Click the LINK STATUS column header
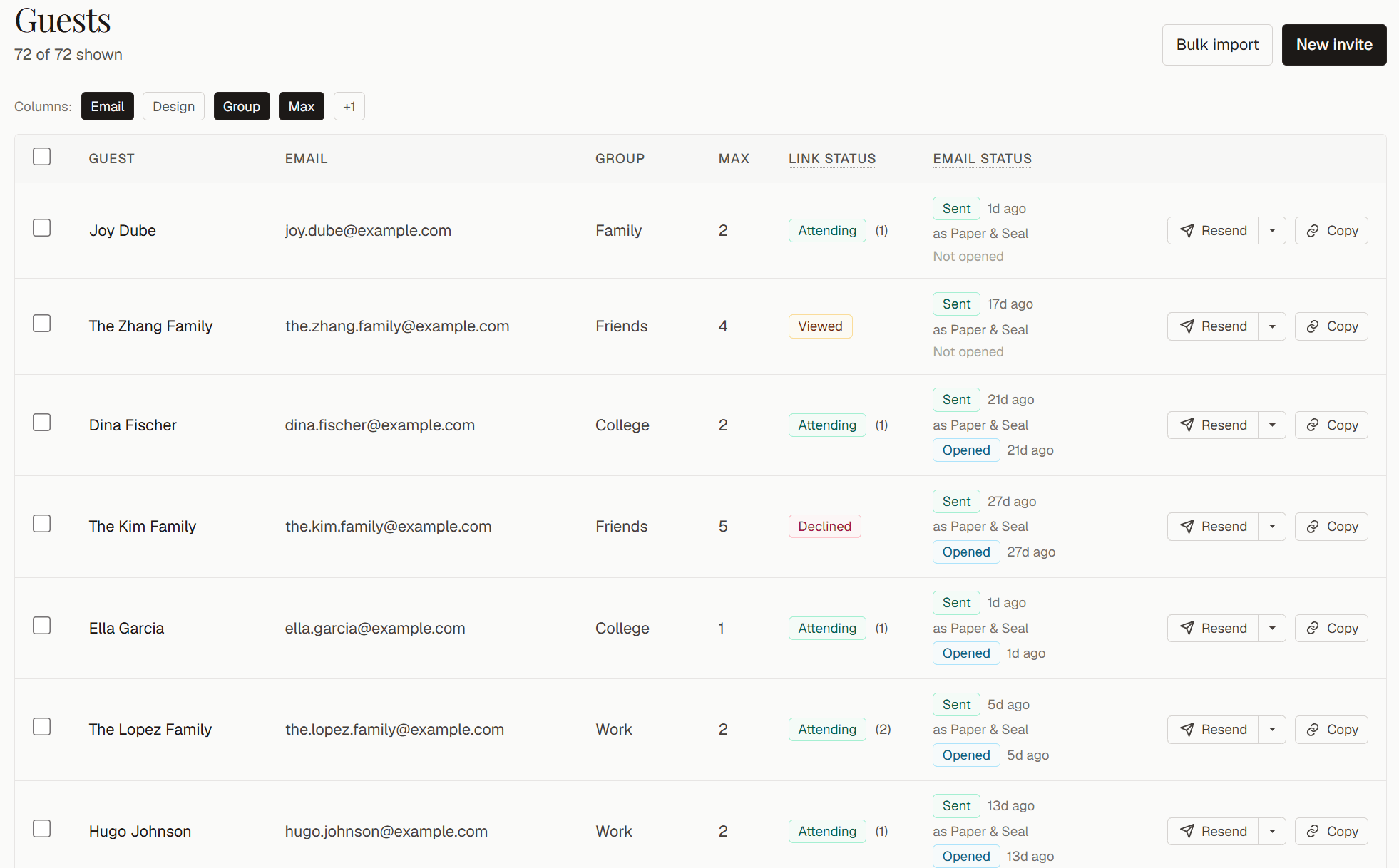Image resolution: width=1399 pixels, height=868 pixels. [832, 159]
